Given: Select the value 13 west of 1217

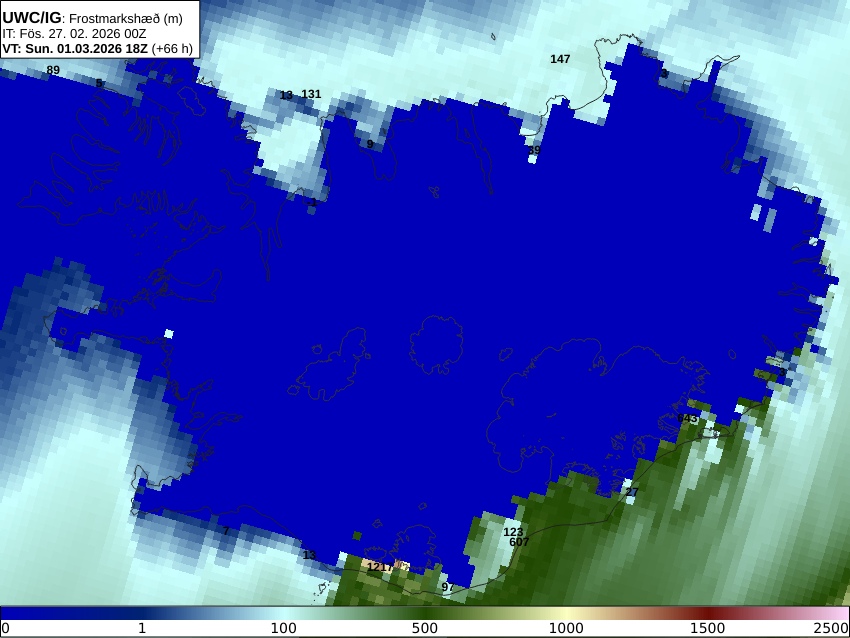Looking at the screenshot, I should pos(309,555).
